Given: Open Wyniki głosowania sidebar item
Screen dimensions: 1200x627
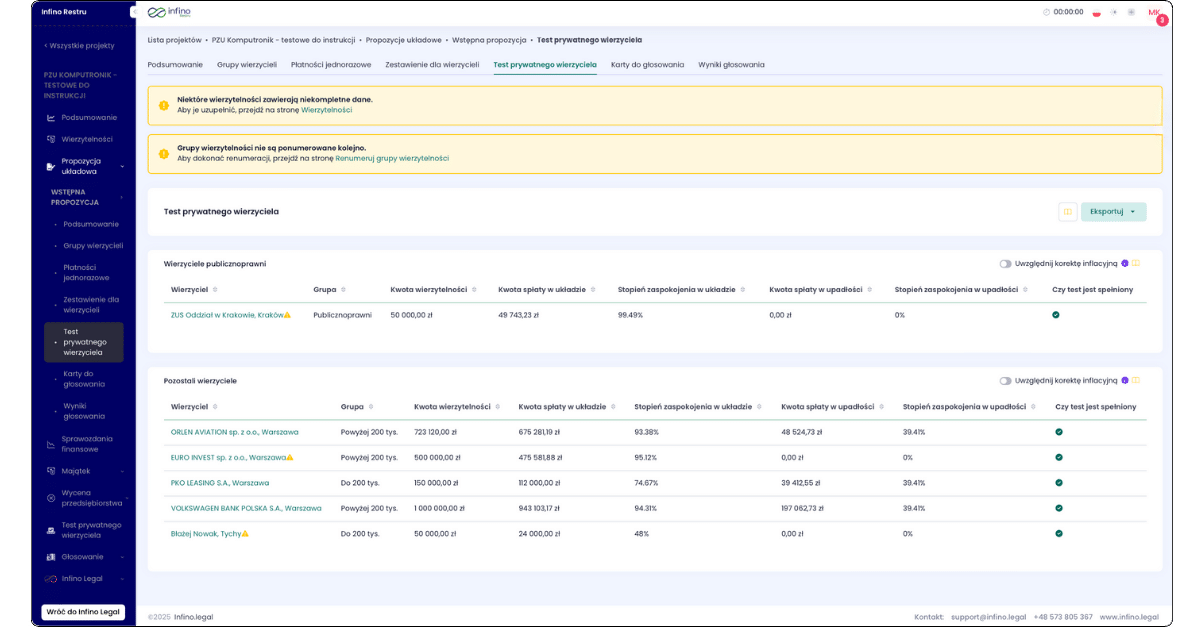Looking at the screenshot, I should coord(84,411).
